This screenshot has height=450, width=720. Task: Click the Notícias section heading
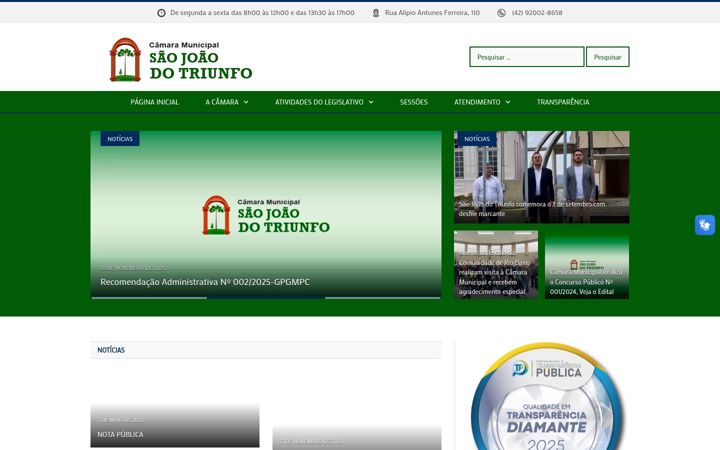[x=111, y=350]
